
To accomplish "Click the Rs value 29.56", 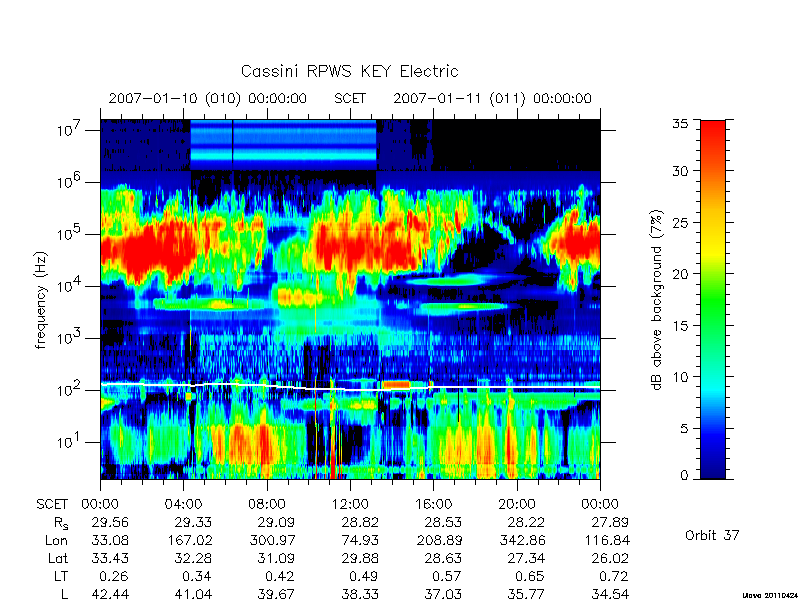I will (x=110, y=522).
